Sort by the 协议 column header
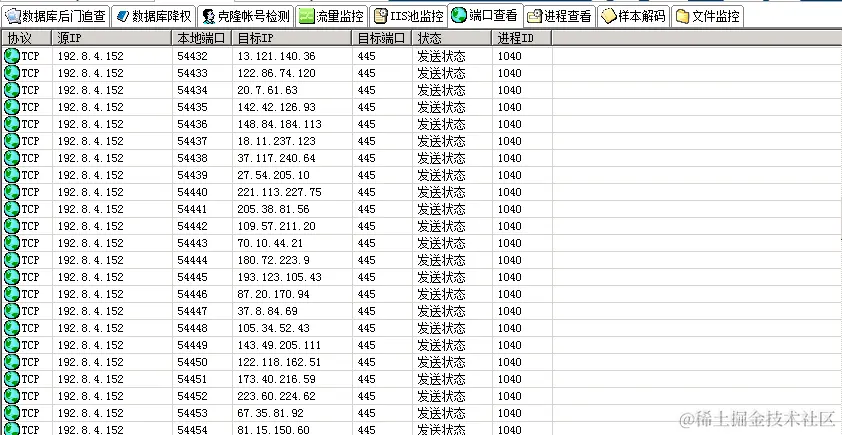The height and width of the screenshot is (435, 842). point(27,38)
